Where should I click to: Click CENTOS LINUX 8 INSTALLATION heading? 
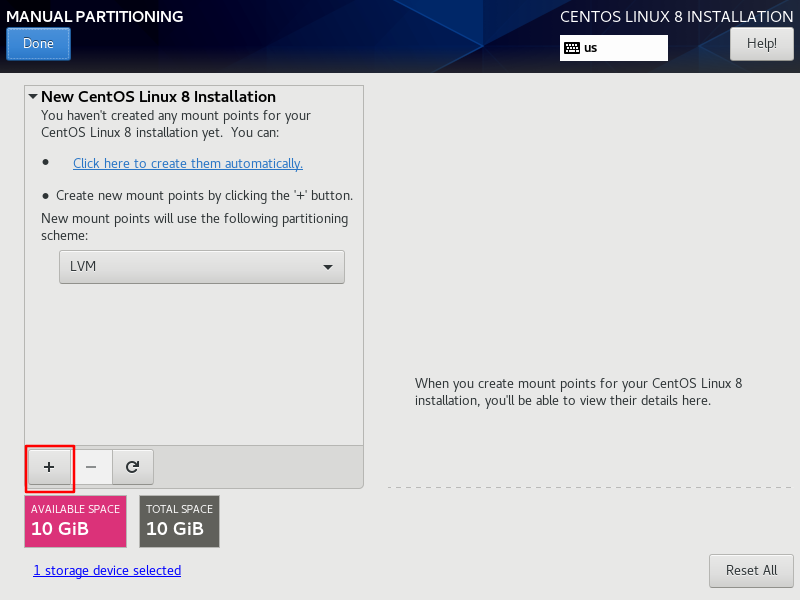677,16
